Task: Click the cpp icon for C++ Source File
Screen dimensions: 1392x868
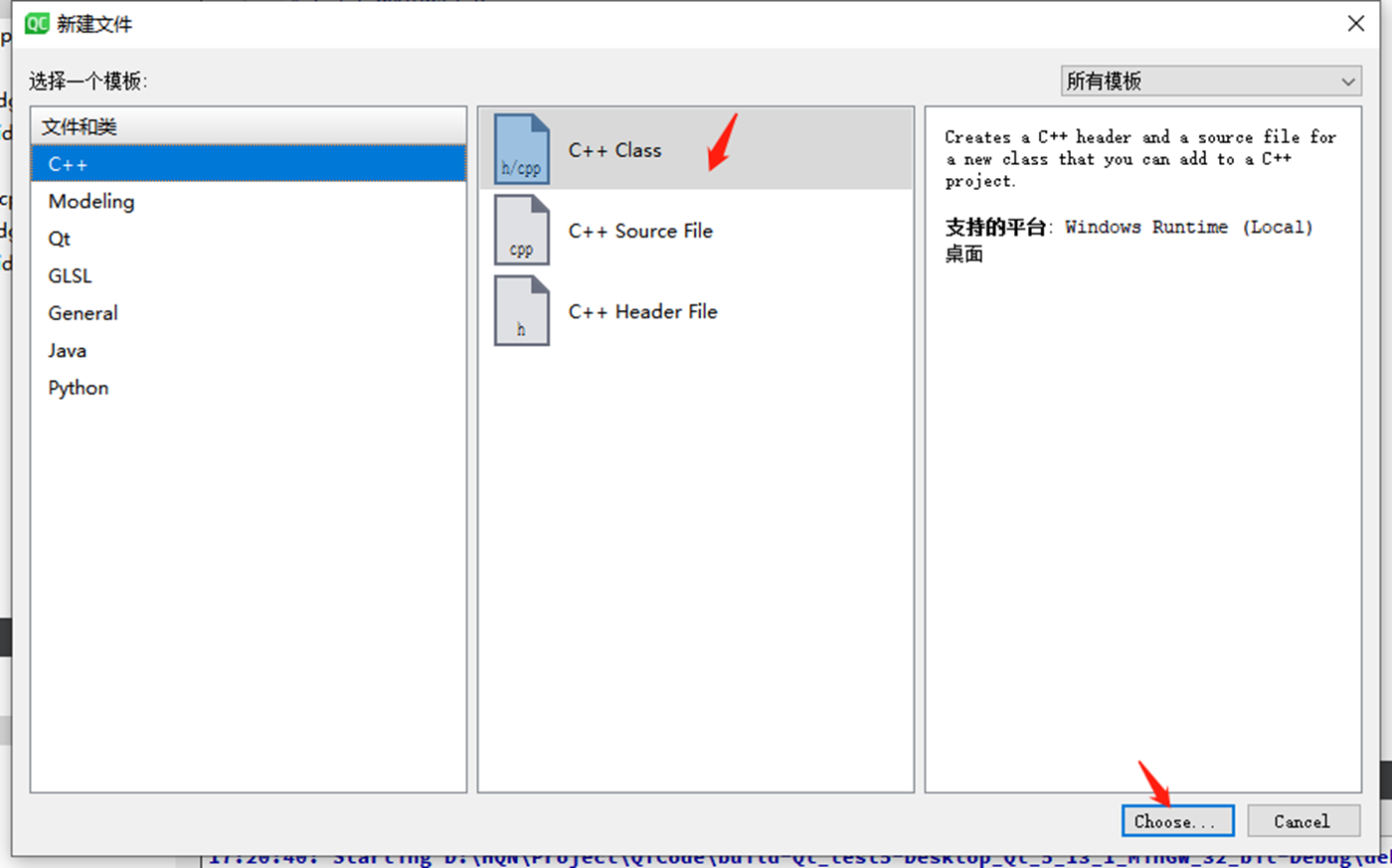Action: (x=522, y=230)
